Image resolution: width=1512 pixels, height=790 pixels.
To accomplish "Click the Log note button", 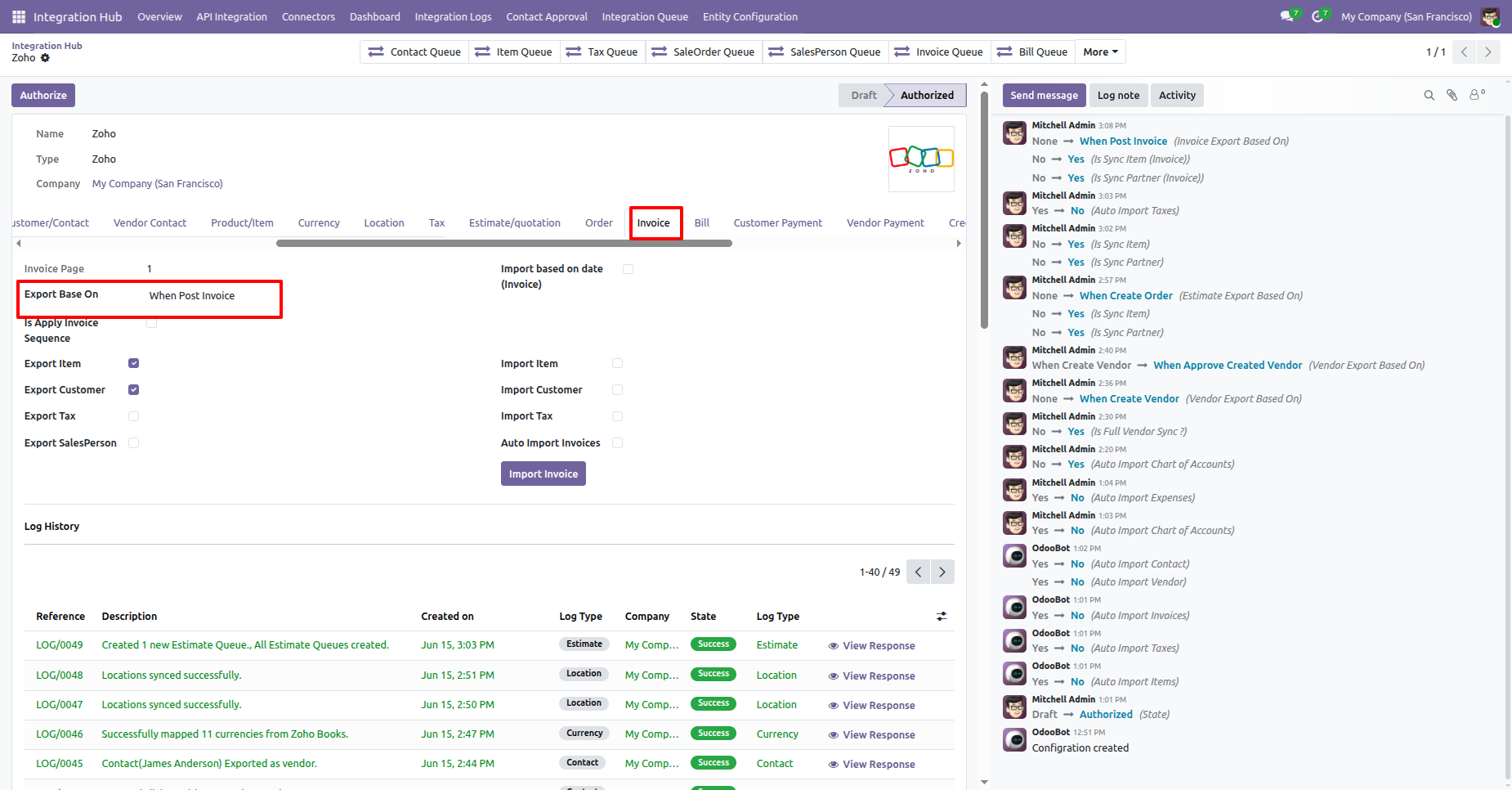I will [1118, 96].
